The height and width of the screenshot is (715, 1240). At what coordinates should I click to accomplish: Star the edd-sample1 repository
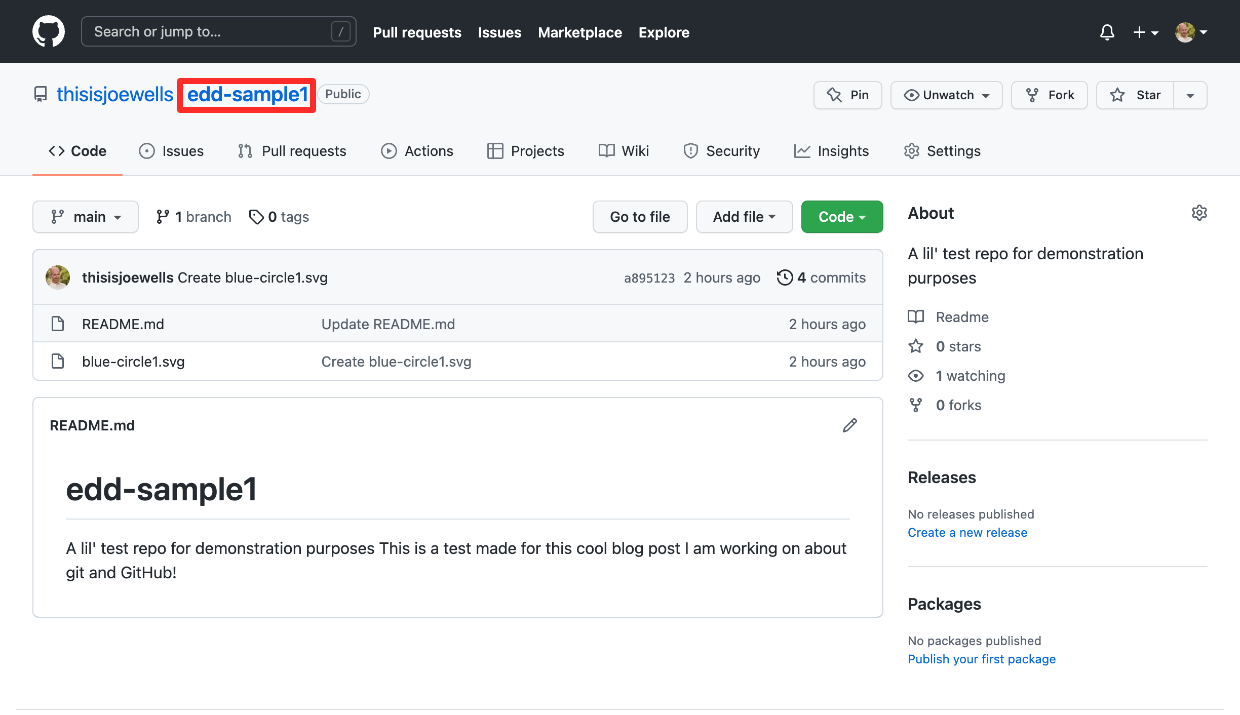click(x=1135, y=95)
